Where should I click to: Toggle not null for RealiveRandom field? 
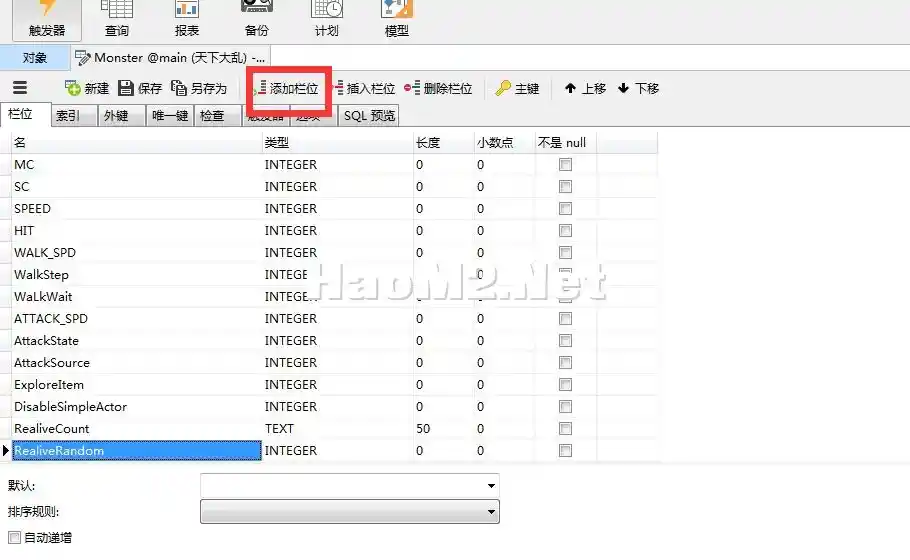(565, 451)
